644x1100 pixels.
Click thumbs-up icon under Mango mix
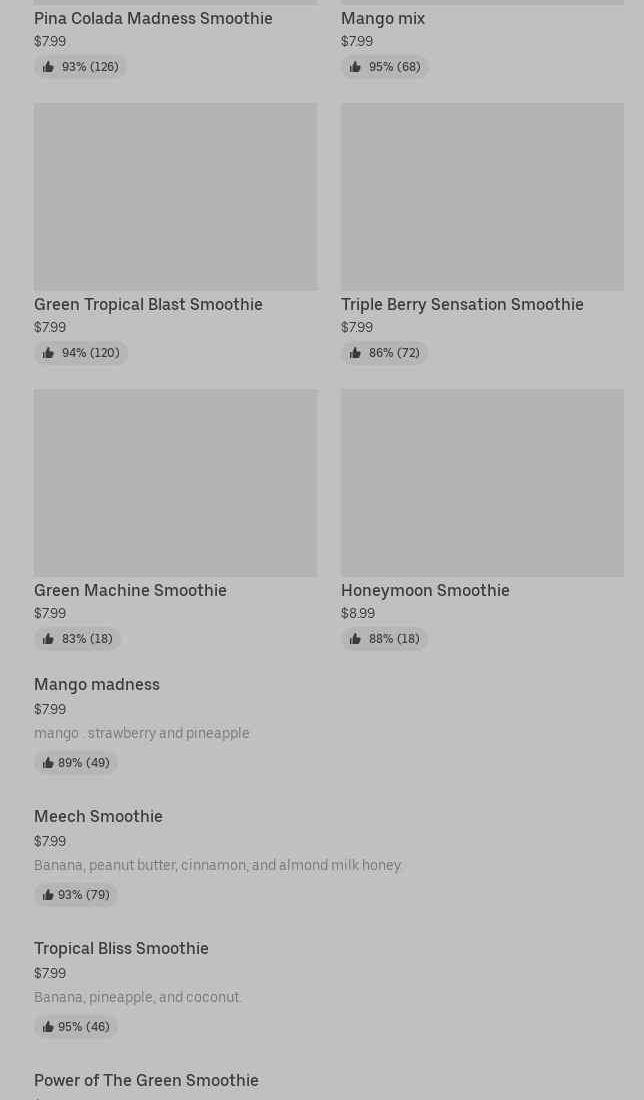point(355,67)
